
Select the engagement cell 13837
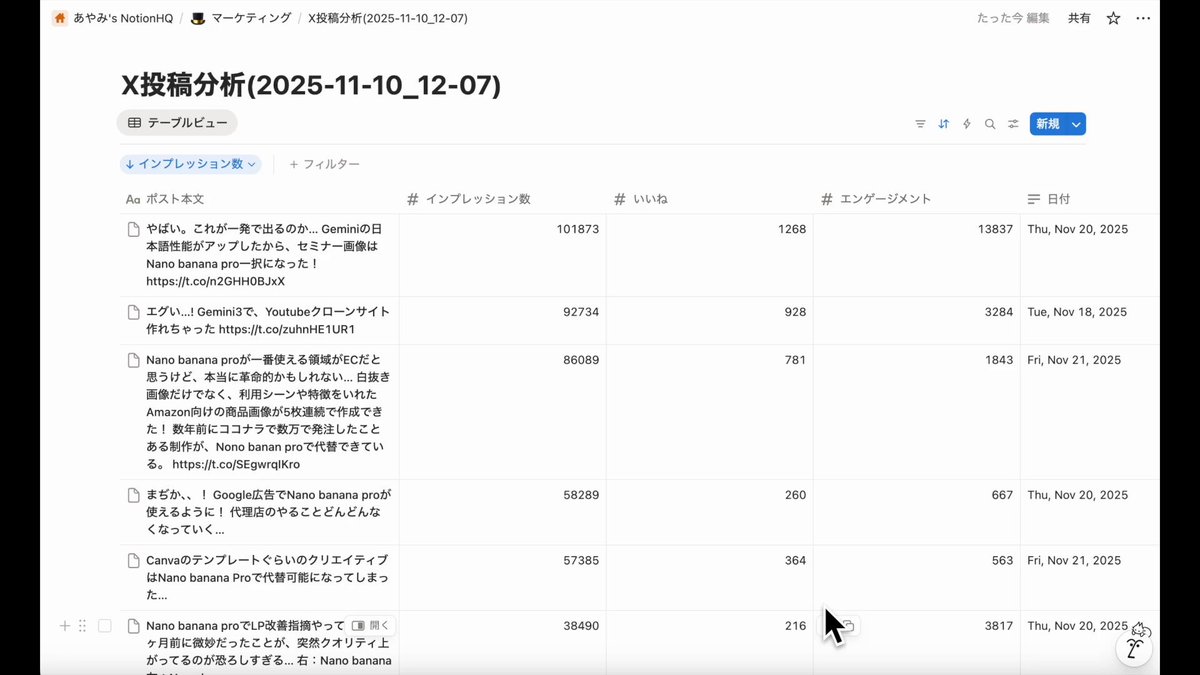tap(917, 255)
